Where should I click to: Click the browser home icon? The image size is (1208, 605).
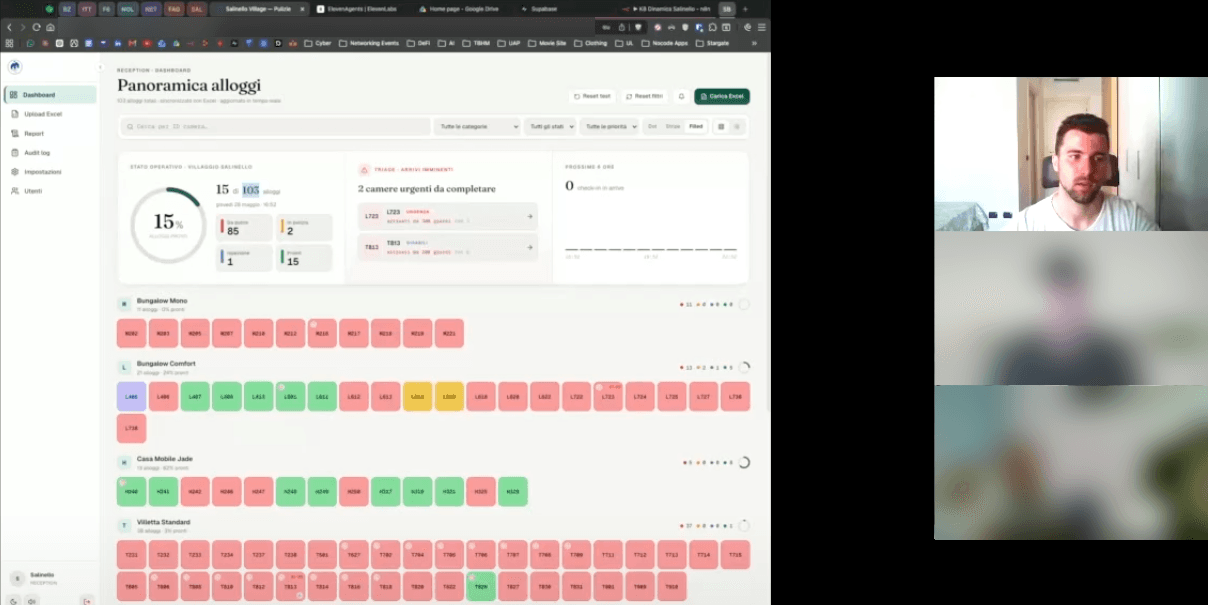[x=50, y=27]
